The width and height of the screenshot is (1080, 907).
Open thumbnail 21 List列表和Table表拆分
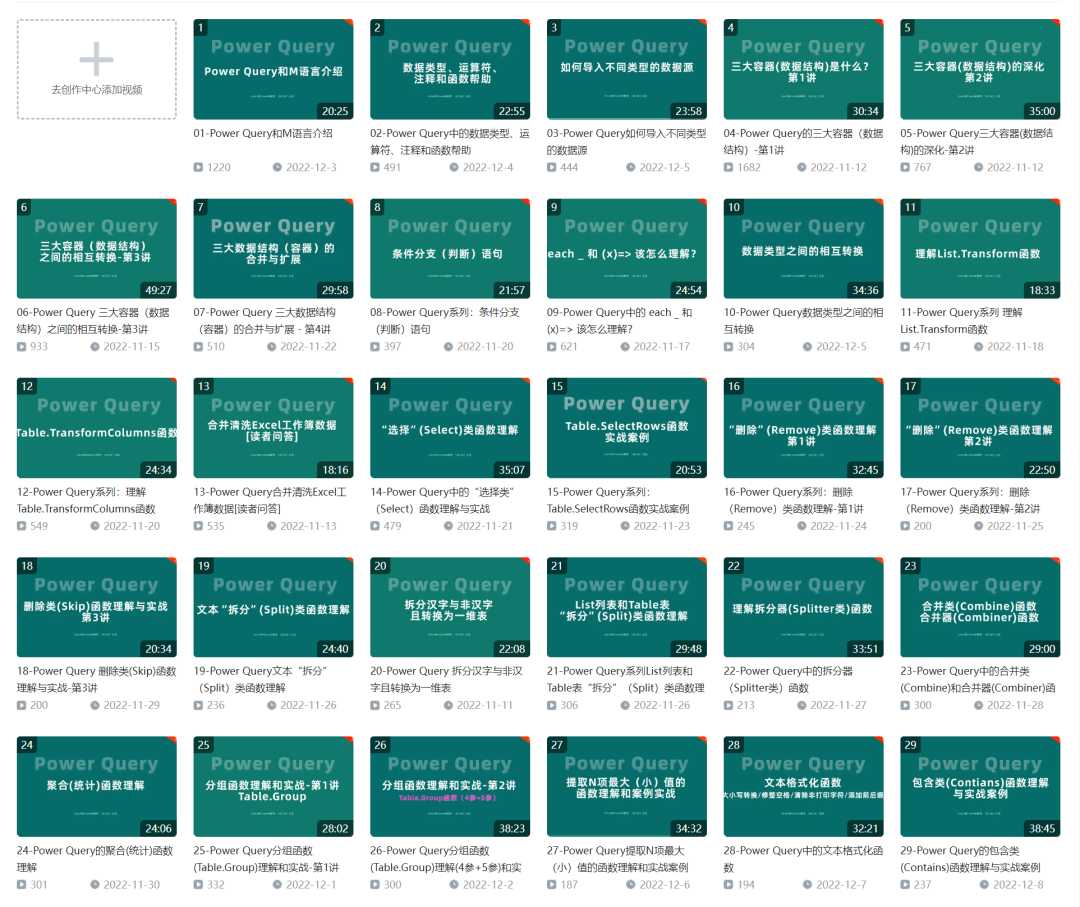click(627, 607)
